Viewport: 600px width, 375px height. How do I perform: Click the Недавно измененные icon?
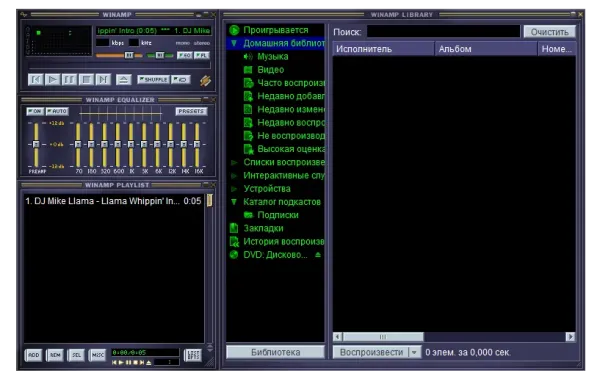(x=248, y=109)
